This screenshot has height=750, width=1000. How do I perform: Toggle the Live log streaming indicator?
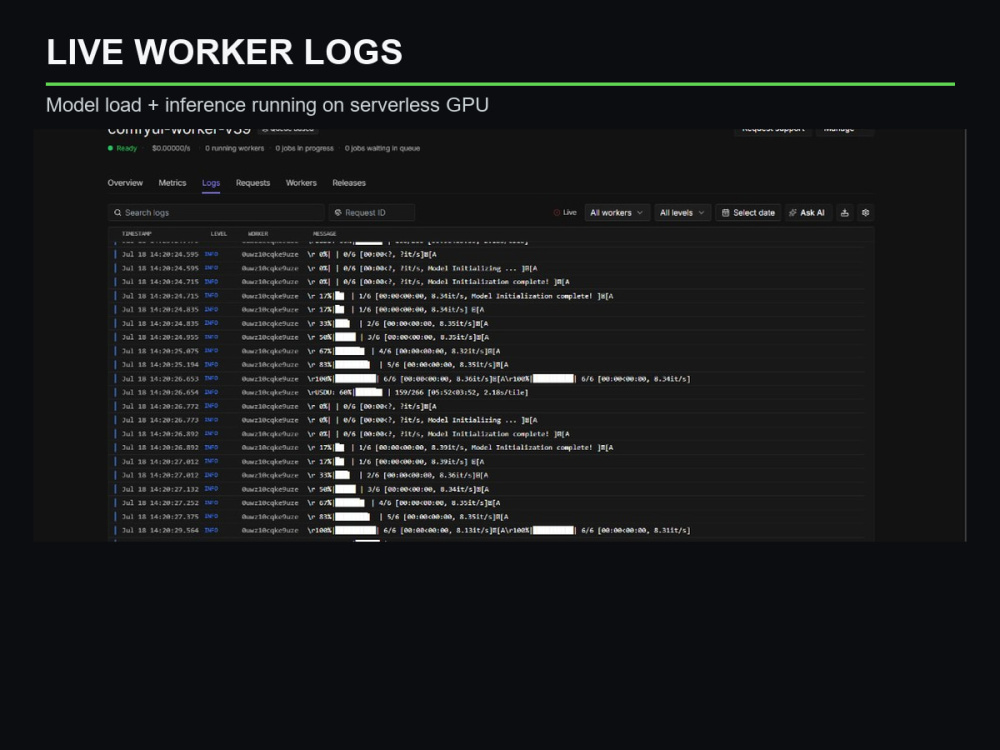pos(565,213)
